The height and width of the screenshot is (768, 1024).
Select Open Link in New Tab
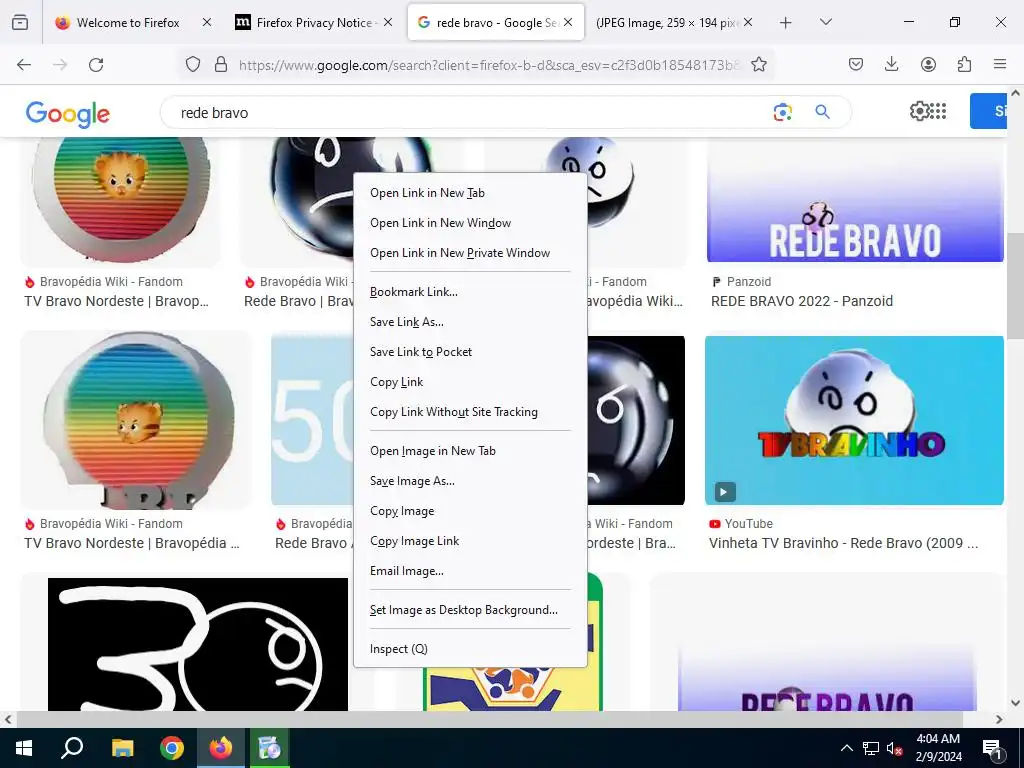(x=470, y=193)
